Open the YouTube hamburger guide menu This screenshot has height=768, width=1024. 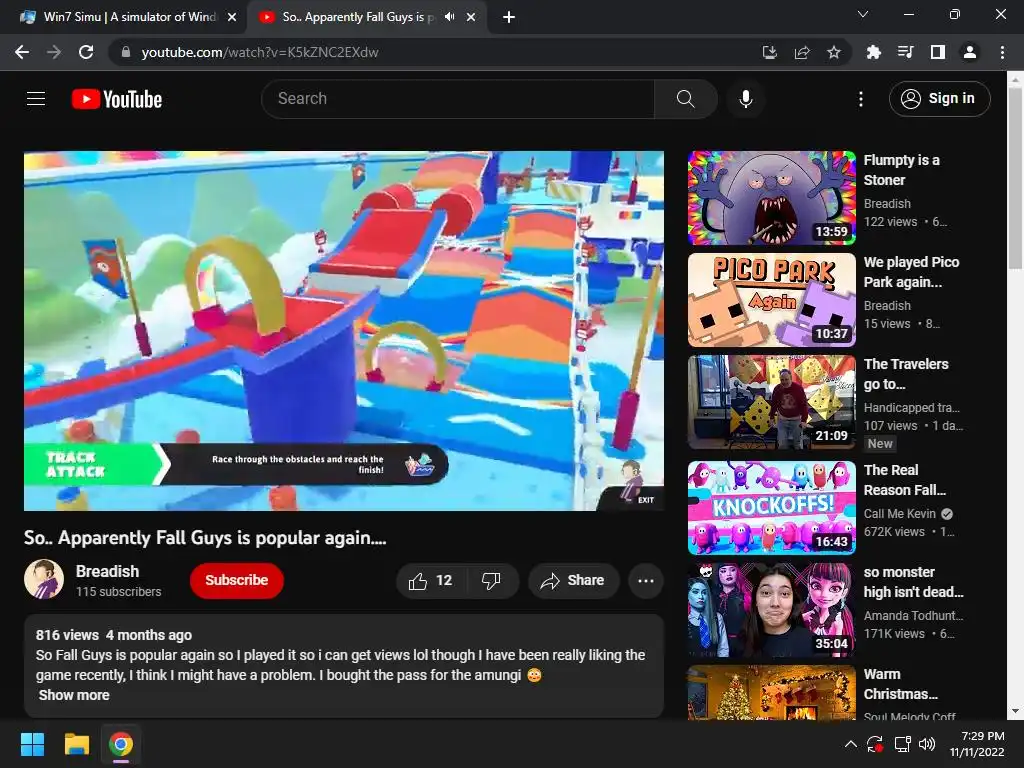pos(36,99)
